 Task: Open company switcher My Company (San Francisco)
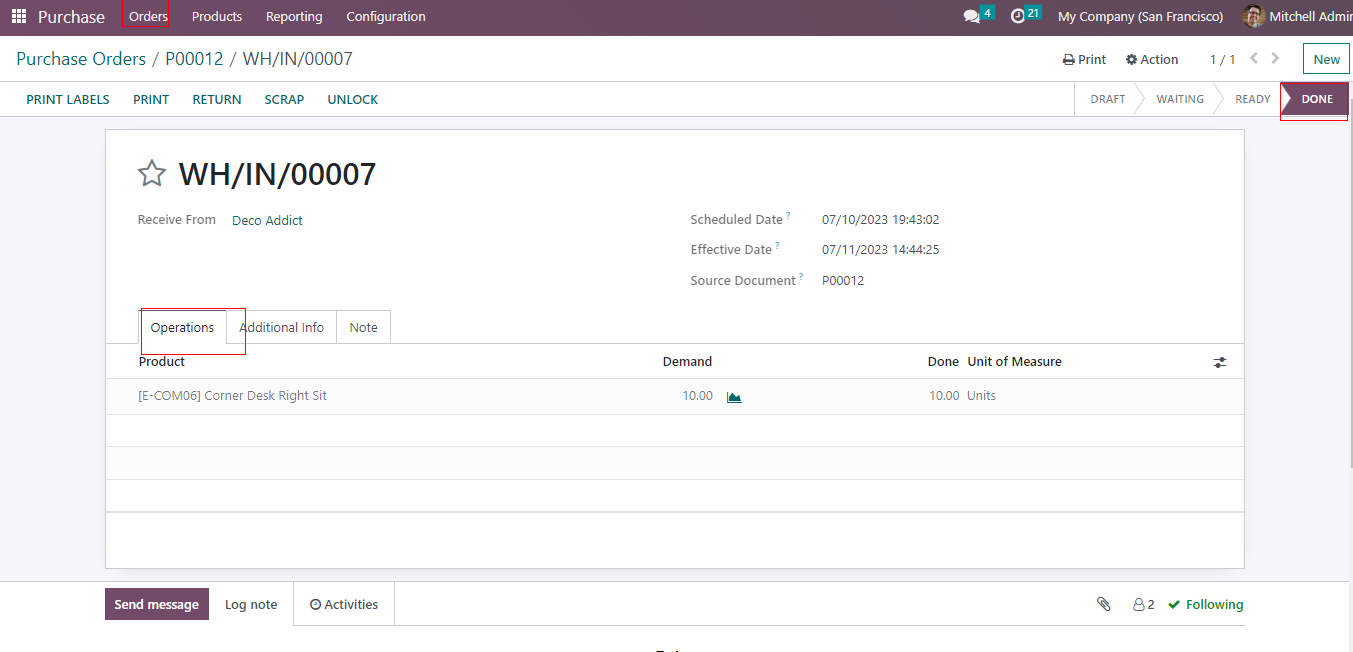(x=1140, y=17)
